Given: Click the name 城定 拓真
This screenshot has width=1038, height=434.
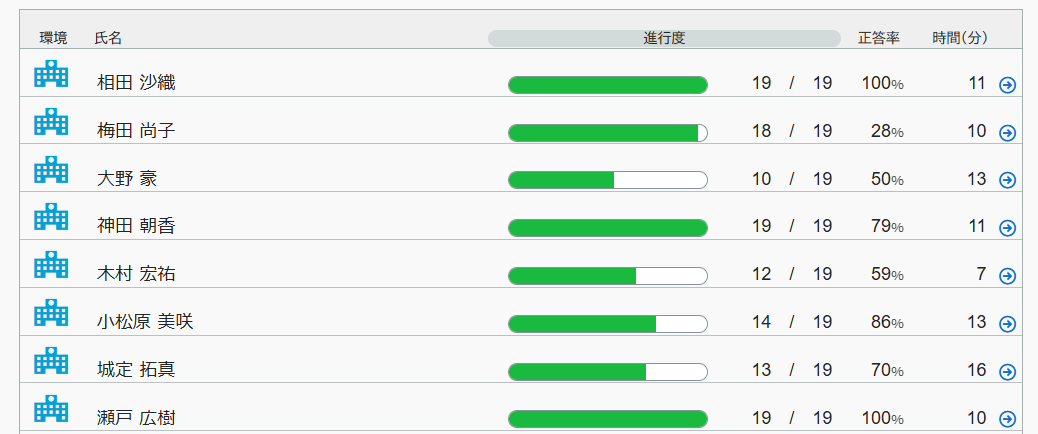Looking at the screenshot, I should [136, 370].
